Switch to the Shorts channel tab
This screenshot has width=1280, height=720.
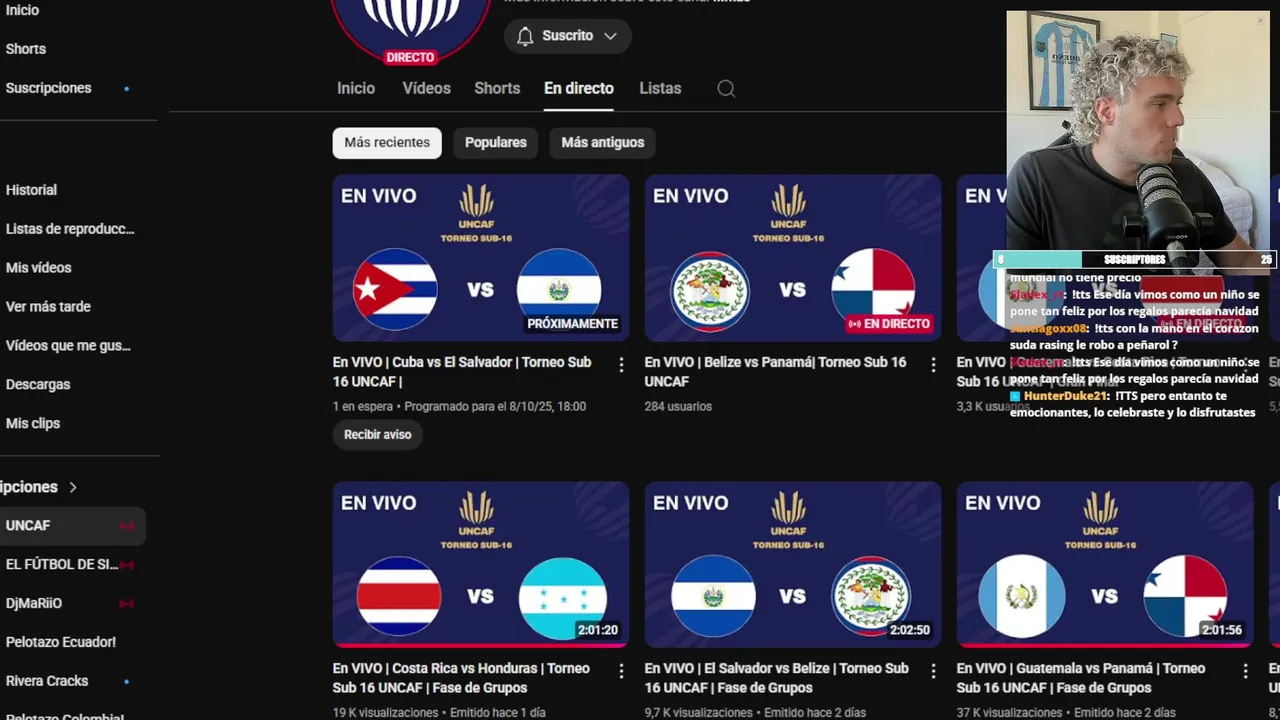coord(497,88)
